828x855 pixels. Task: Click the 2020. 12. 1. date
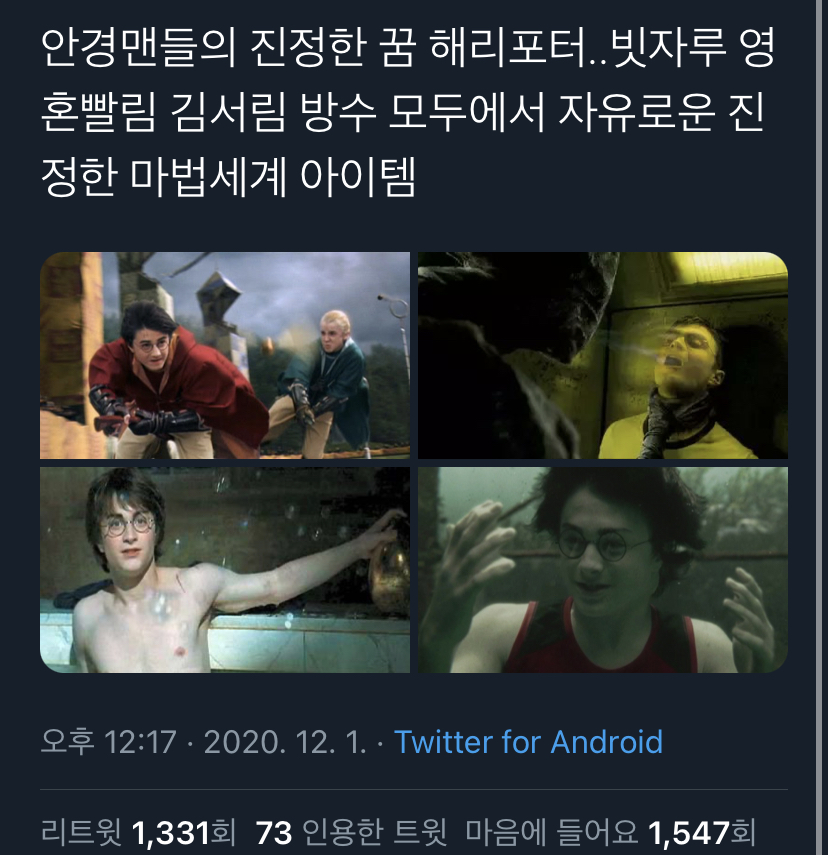coord(285,742)
